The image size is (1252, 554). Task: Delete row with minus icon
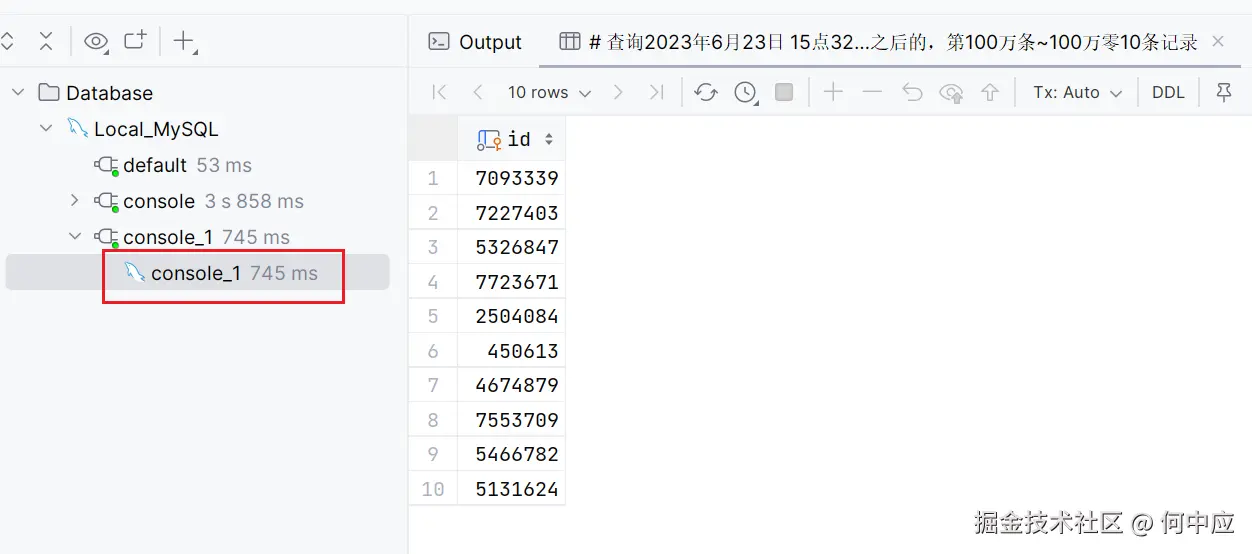point(872,92)
